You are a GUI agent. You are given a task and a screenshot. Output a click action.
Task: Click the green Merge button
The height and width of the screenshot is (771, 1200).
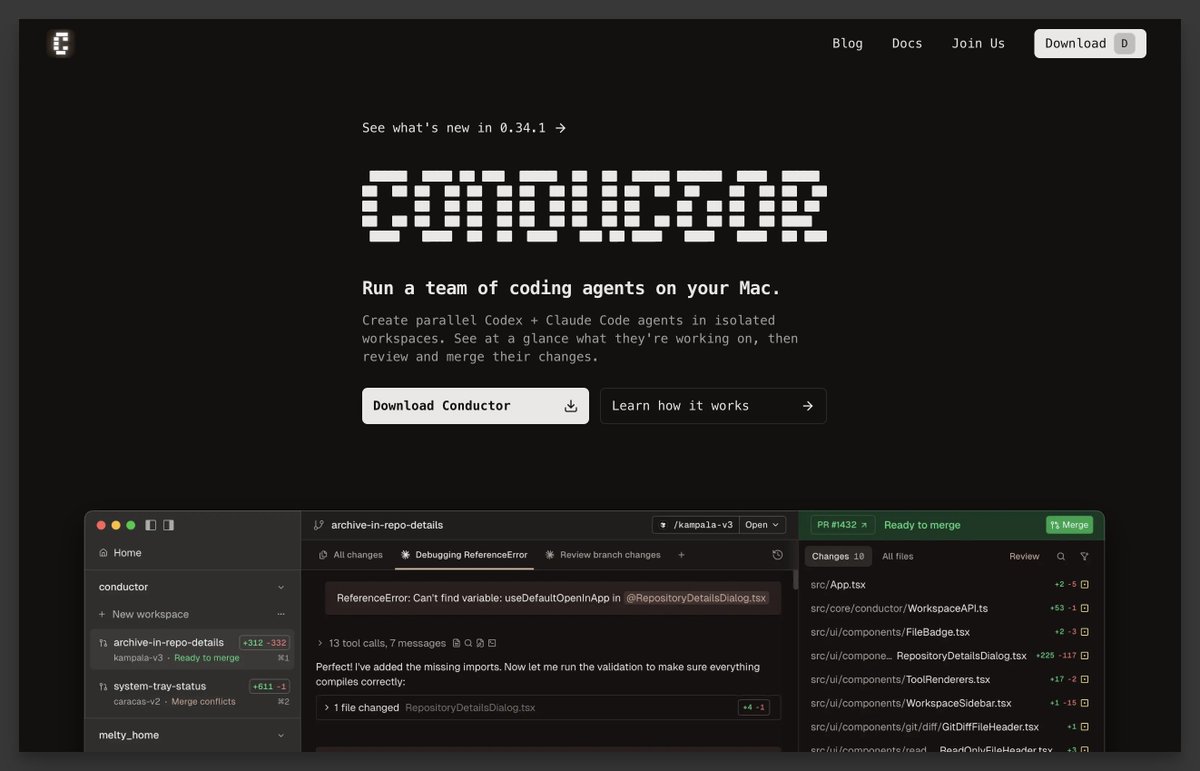pos(1069,525)
